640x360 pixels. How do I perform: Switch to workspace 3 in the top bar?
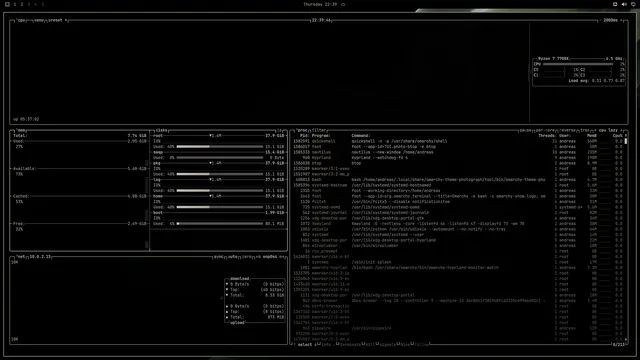[29, 4]
